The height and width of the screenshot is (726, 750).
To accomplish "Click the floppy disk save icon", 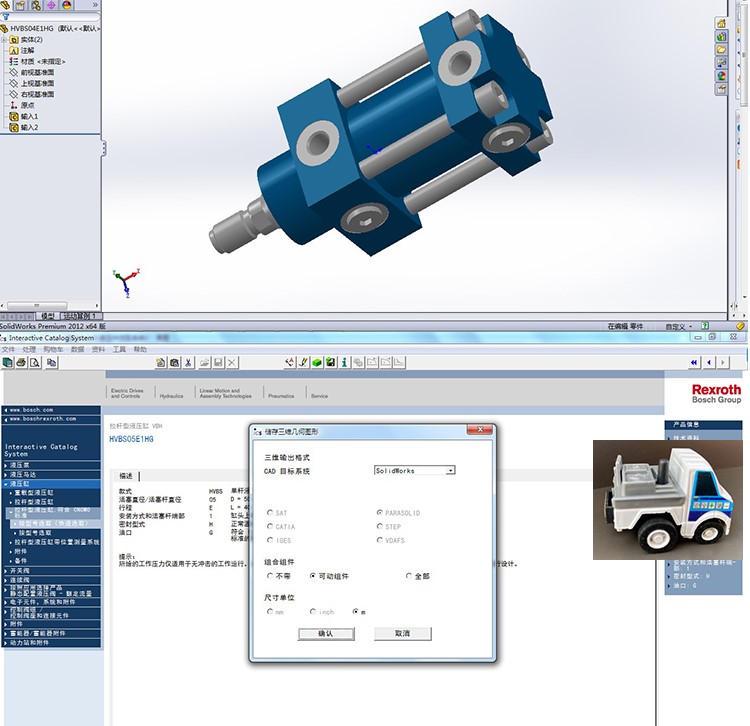I will (x=218, y=363).
